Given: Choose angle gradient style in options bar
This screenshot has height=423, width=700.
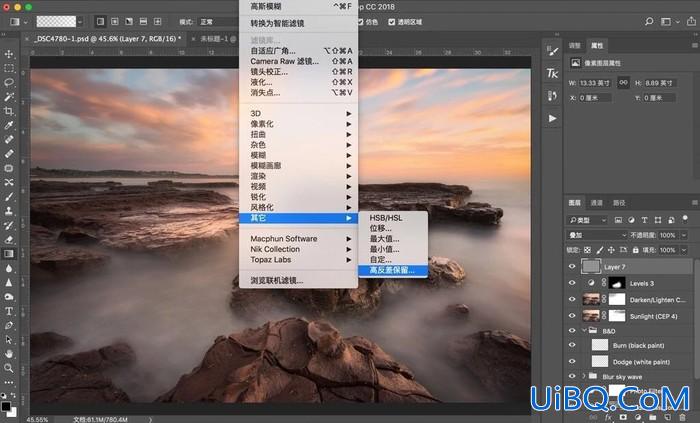Looking at the screenshot, I should coord(129,21).
